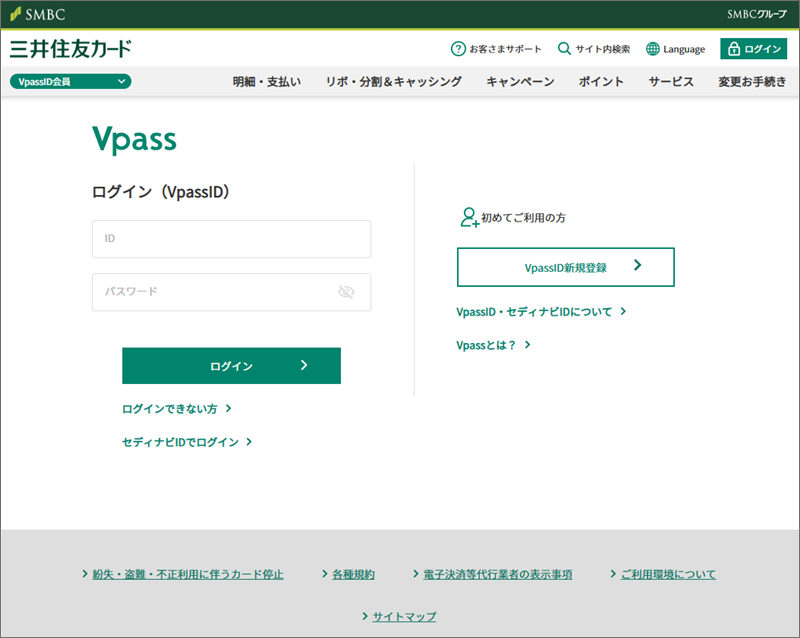Click the globe Language icon
The image size is (800, 638).
point(653,49)
